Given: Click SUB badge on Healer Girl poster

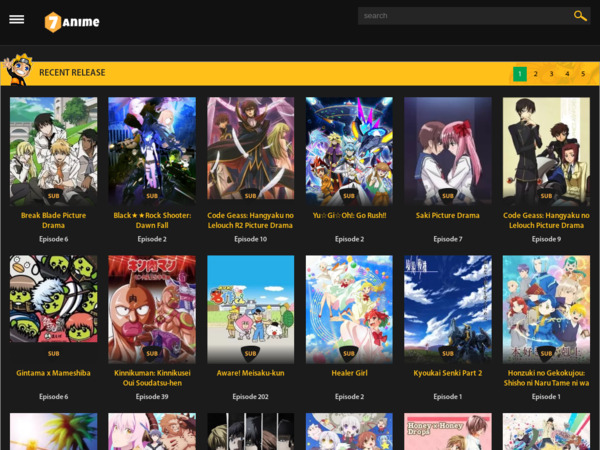Looking at the screenshot, I should tap(349, 353).
